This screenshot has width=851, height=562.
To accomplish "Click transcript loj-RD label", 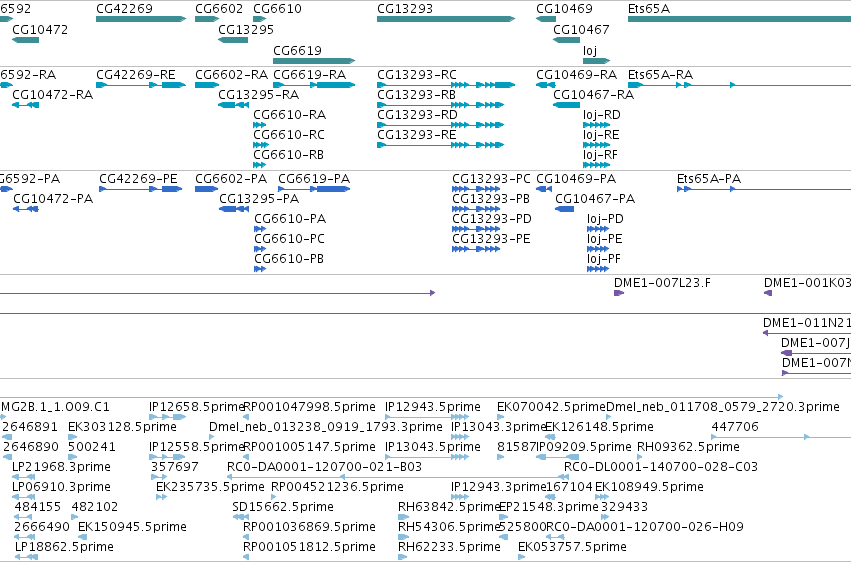I will click(x=602, y=114).
